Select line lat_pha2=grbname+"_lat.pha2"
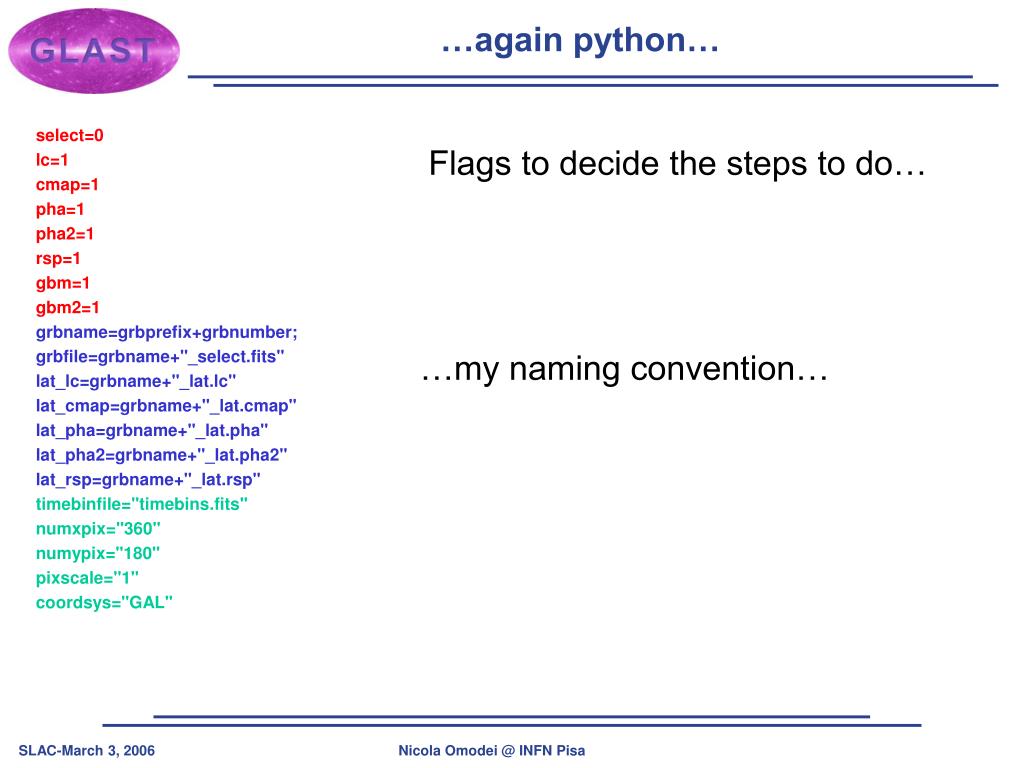 [x=161, y=455]
